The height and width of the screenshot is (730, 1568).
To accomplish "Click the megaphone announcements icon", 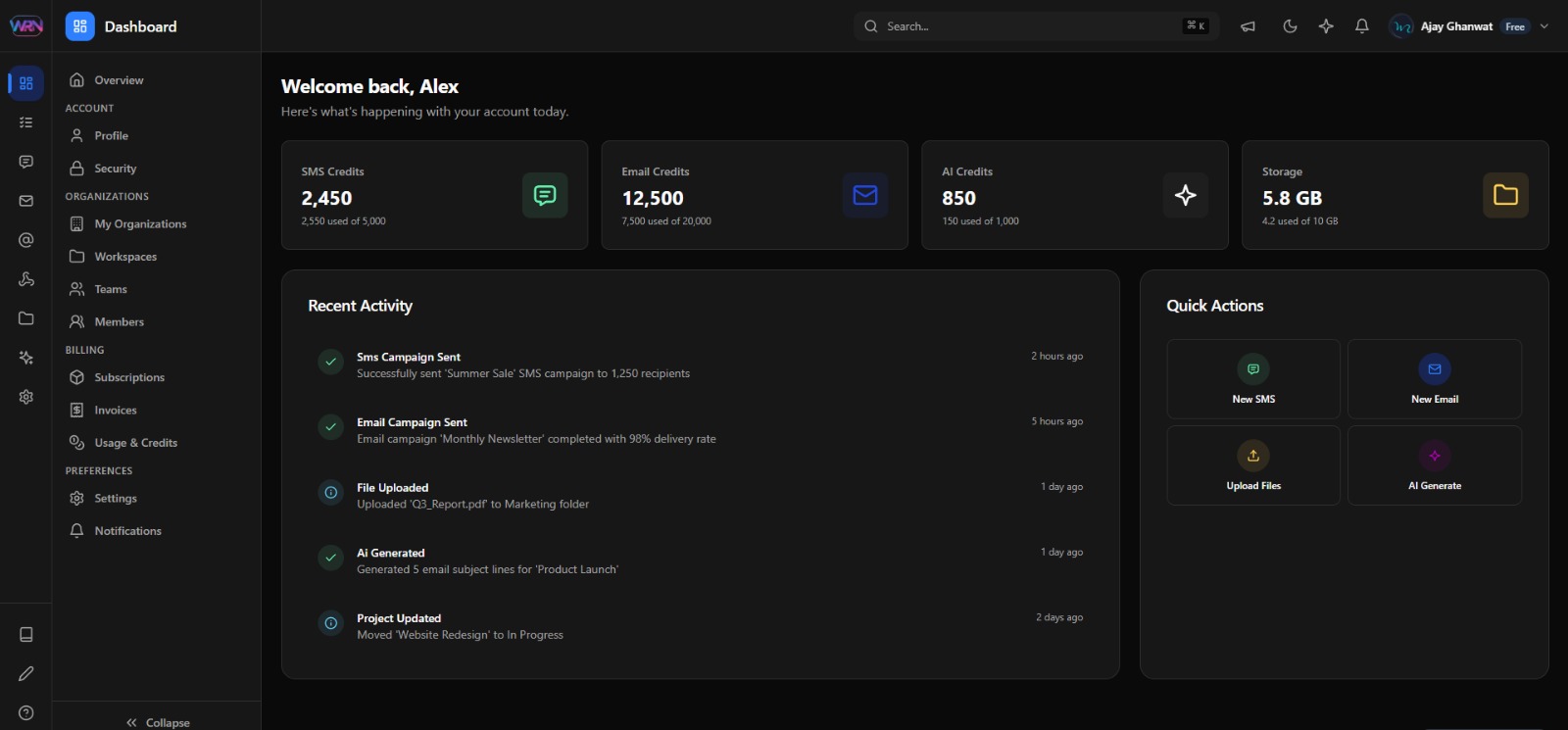I will (1248, 26).
